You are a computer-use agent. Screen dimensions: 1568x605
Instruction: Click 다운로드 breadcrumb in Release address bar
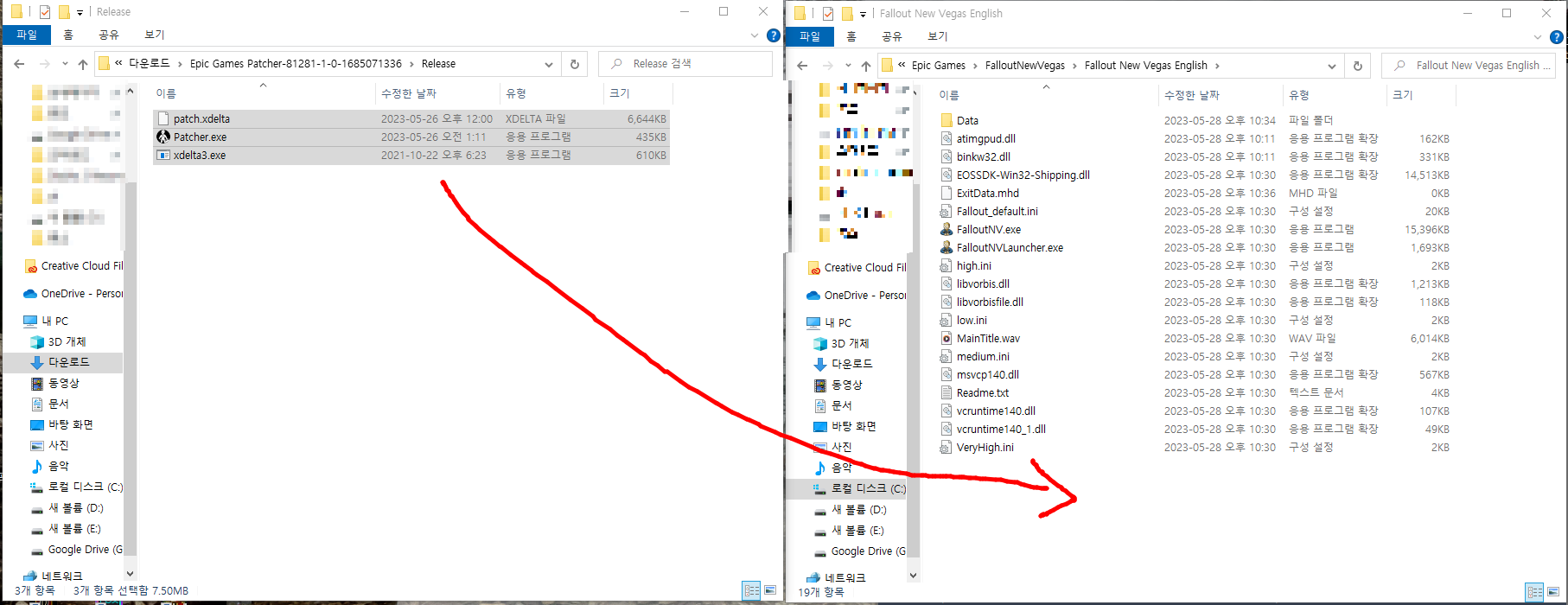click(x=150, y=64)
